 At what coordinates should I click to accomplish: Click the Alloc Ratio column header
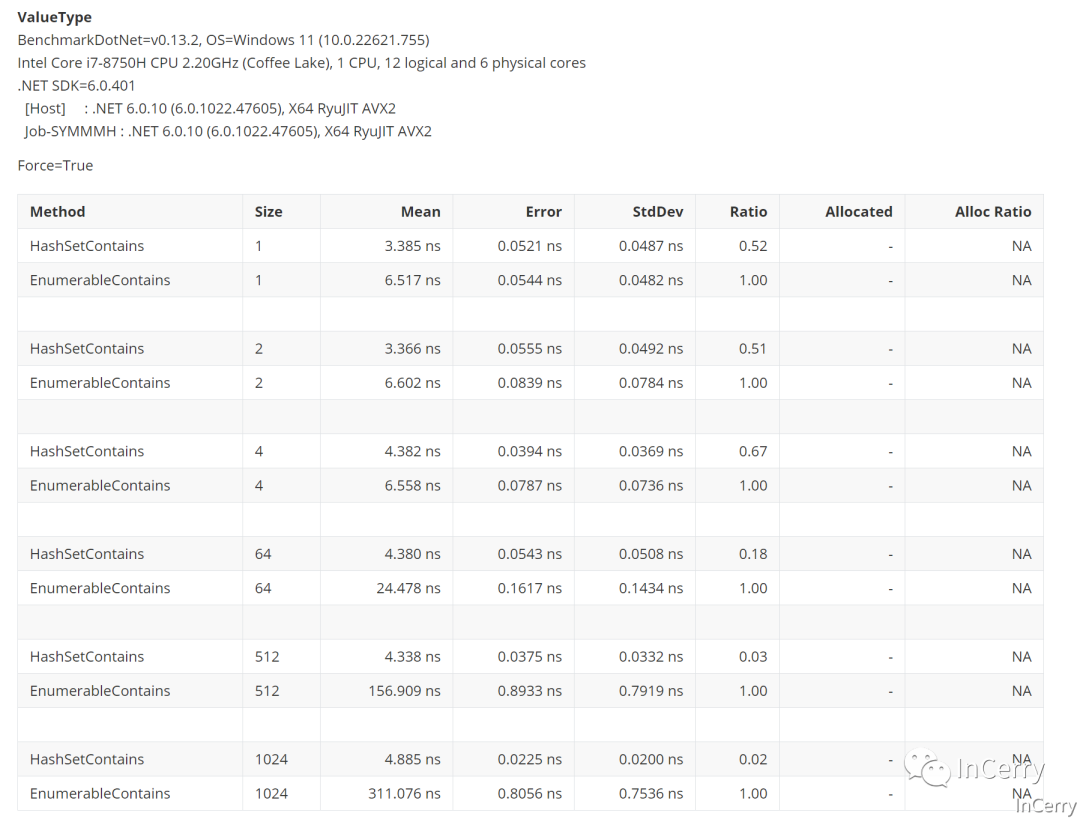coord(992,212)
